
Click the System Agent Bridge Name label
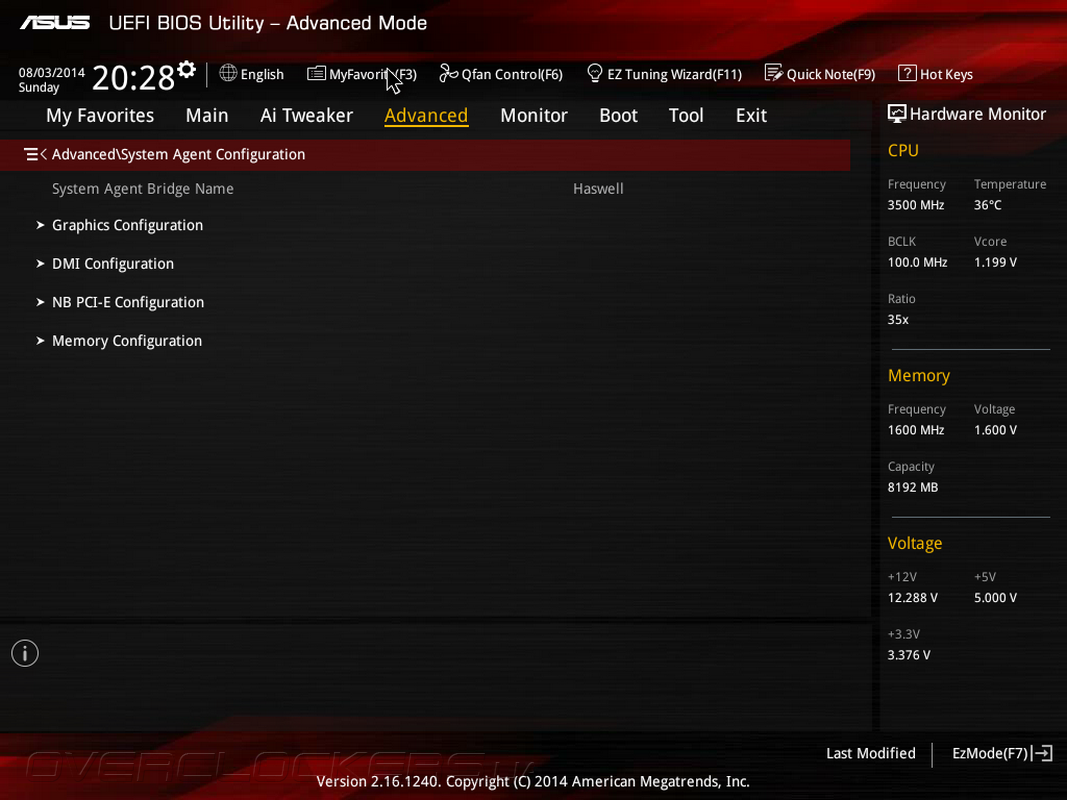coord(142,188)
